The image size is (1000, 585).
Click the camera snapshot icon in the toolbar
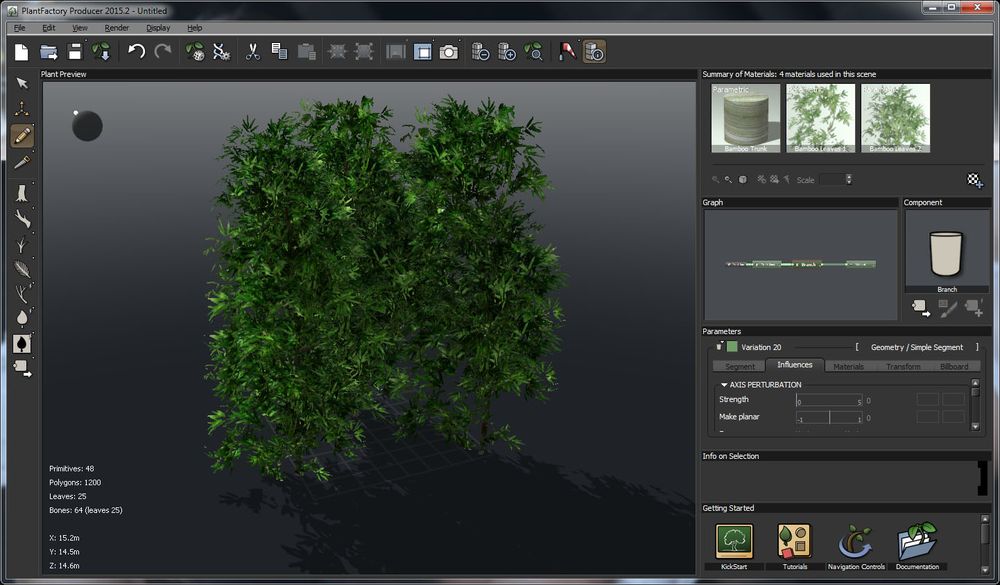point(449,52)
